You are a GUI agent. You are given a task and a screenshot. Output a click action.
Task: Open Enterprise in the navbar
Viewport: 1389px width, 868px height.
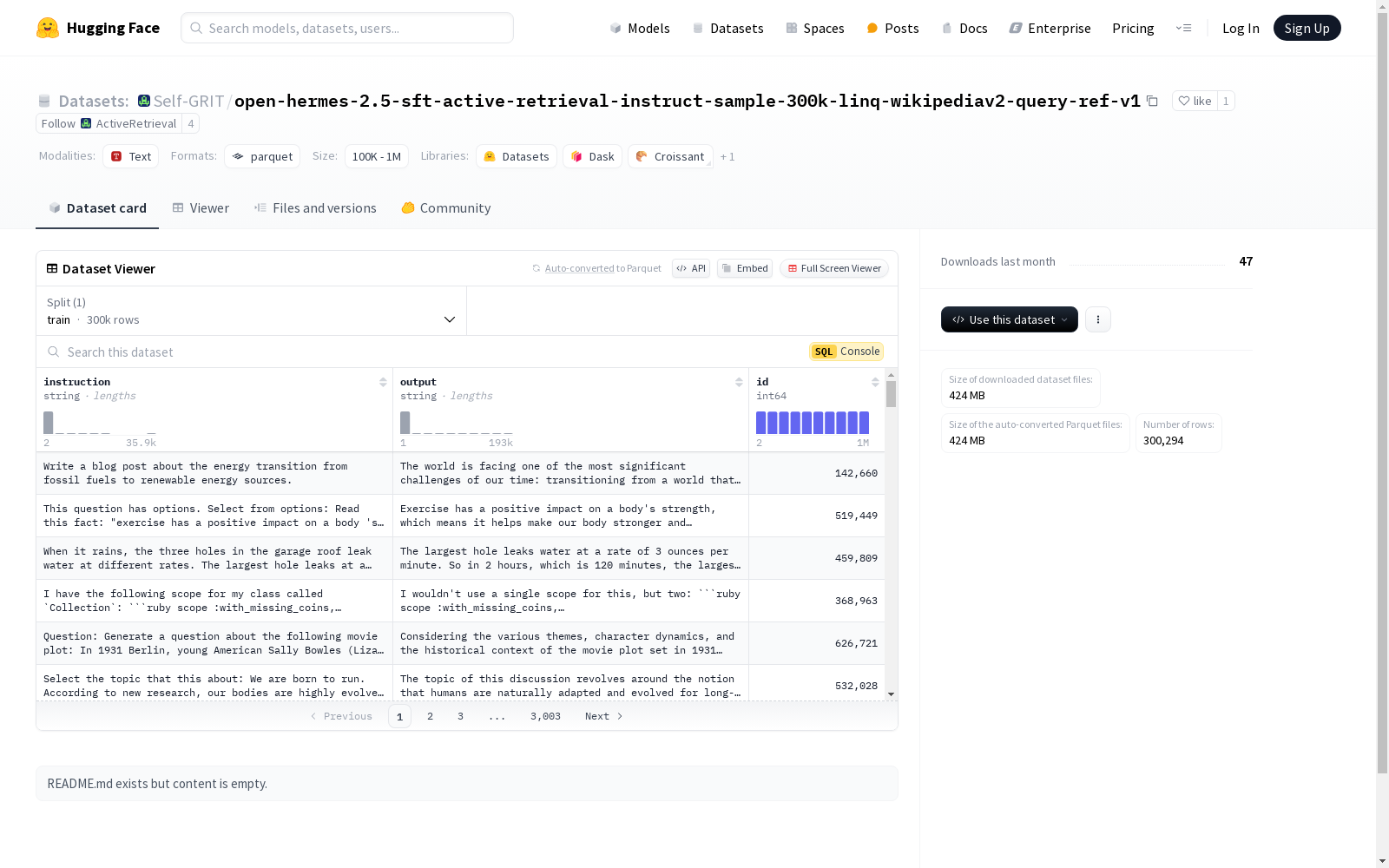(x=1050, y=28)
